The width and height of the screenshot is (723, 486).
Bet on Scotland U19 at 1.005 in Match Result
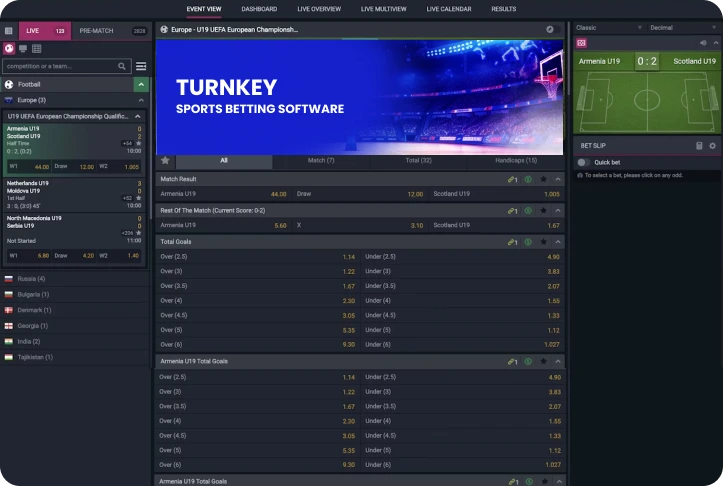point(496,194)
